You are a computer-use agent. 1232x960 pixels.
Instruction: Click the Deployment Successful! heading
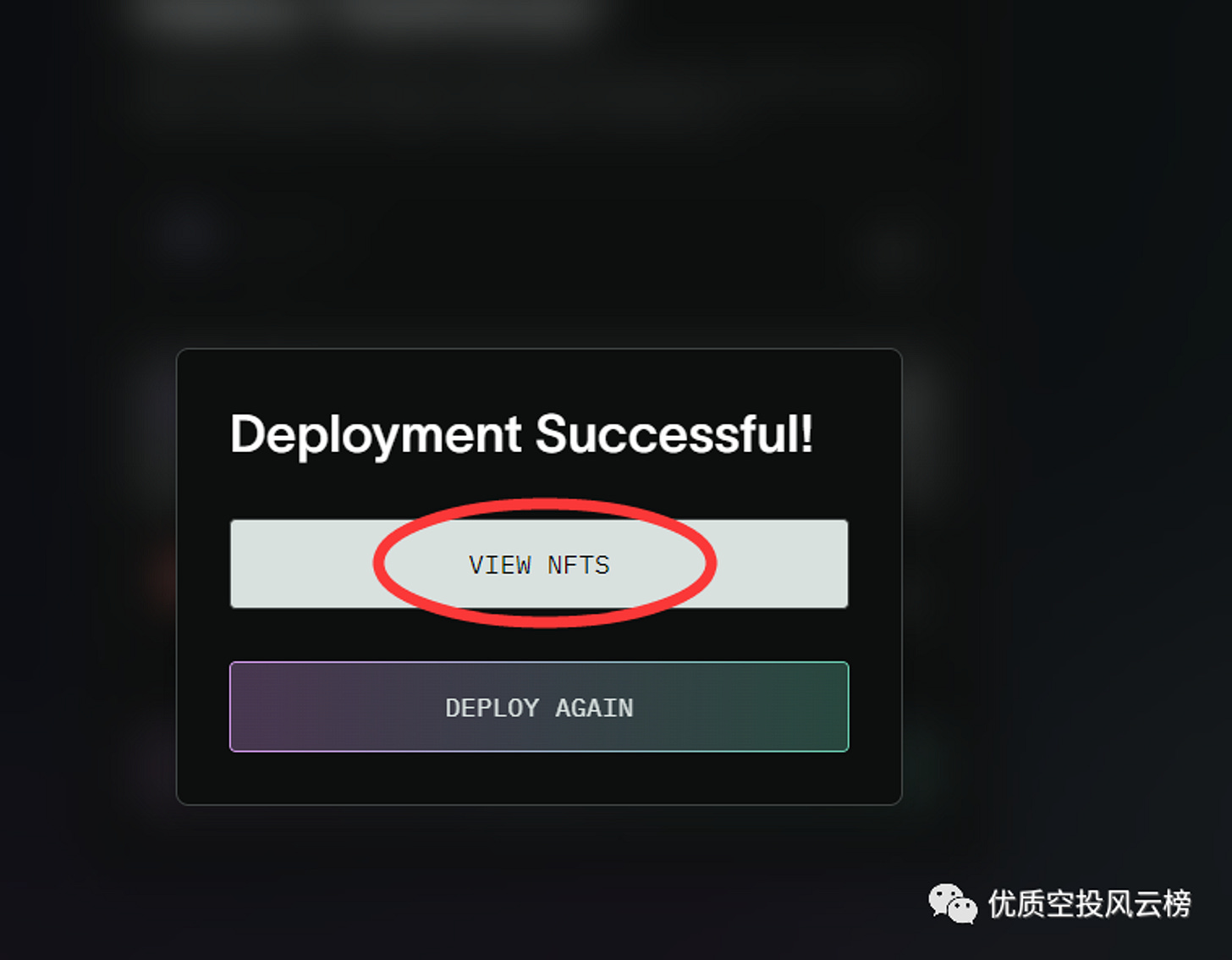(521, 436)
